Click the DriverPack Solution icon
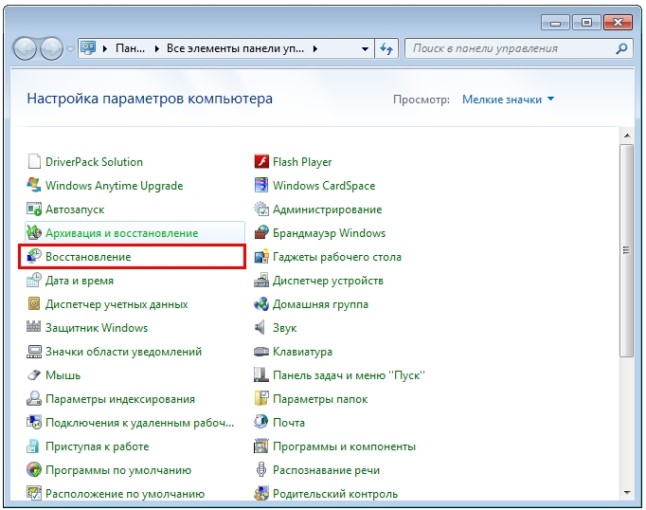 click(34, 161)
